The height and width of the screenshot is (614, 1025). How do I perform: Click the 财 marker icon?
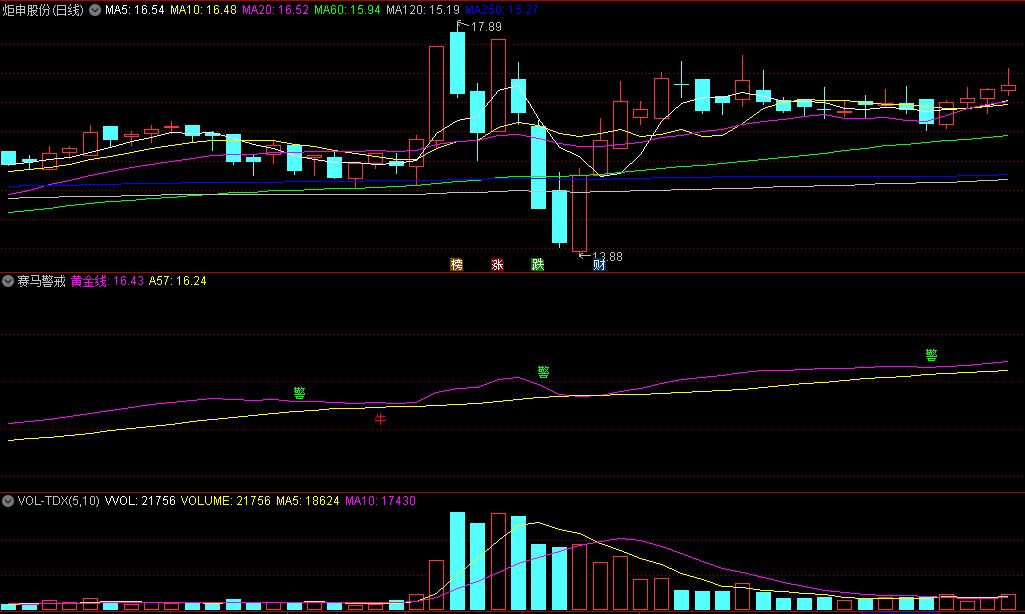click(x=599, y=265)
